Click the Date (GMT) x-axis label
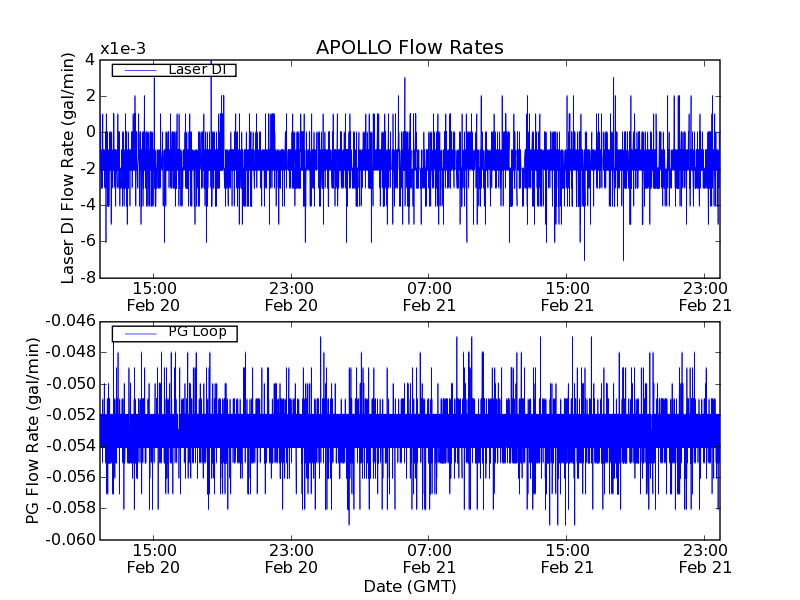Viewport: 800px width, 600px height. [x=409, y=586]
